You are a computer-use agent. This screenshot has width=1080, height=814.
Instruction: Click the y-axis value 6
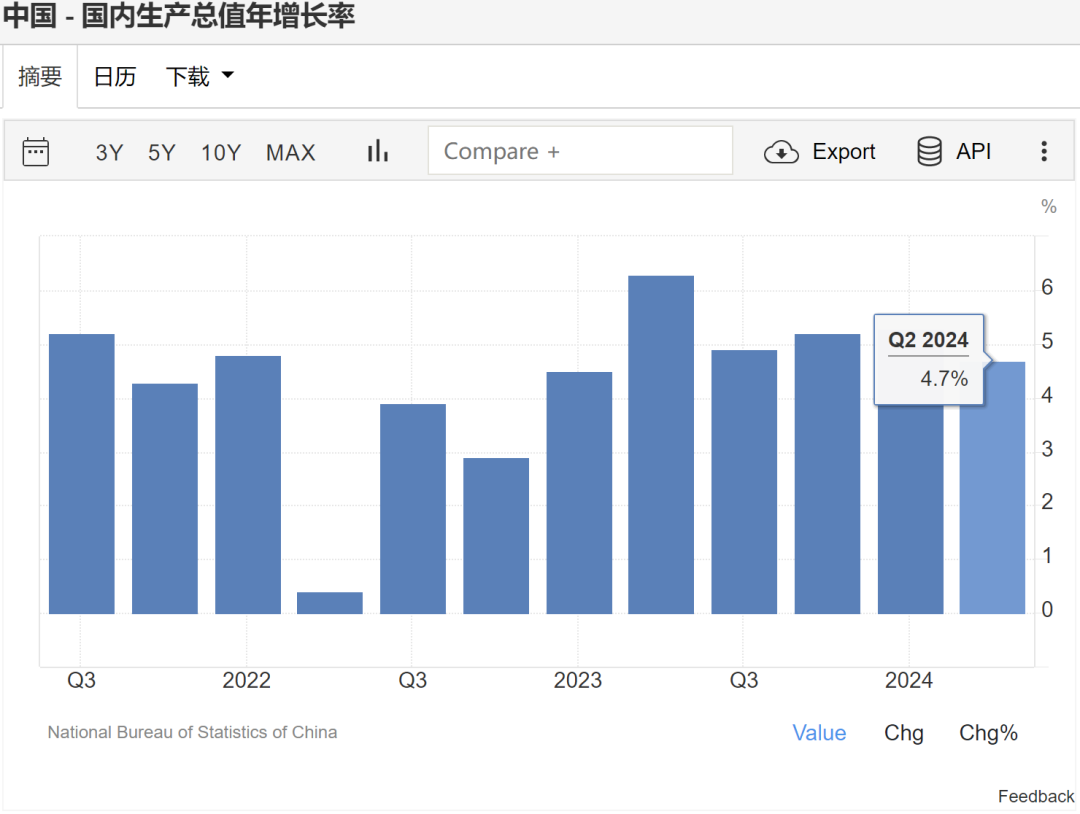[1047, 287]
